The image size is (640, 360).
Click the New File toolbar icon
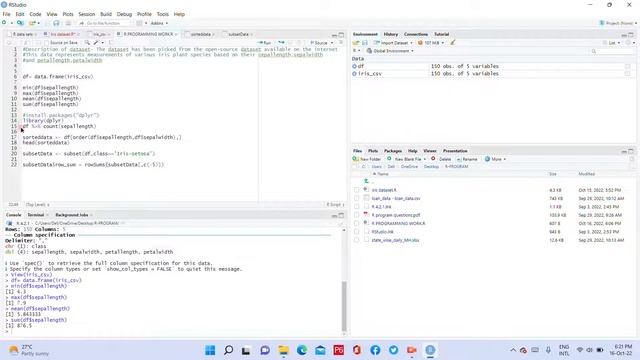[4, 23]
